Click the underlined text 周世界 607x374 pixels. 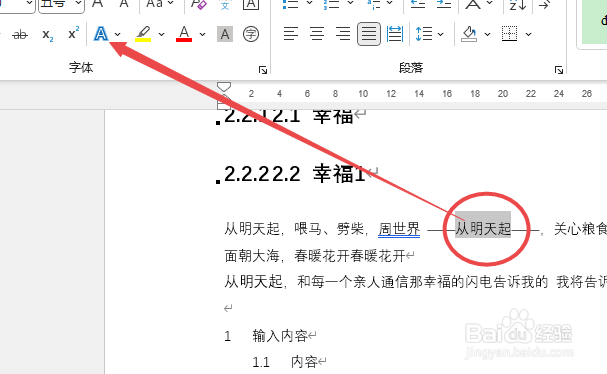click(399, 229)
